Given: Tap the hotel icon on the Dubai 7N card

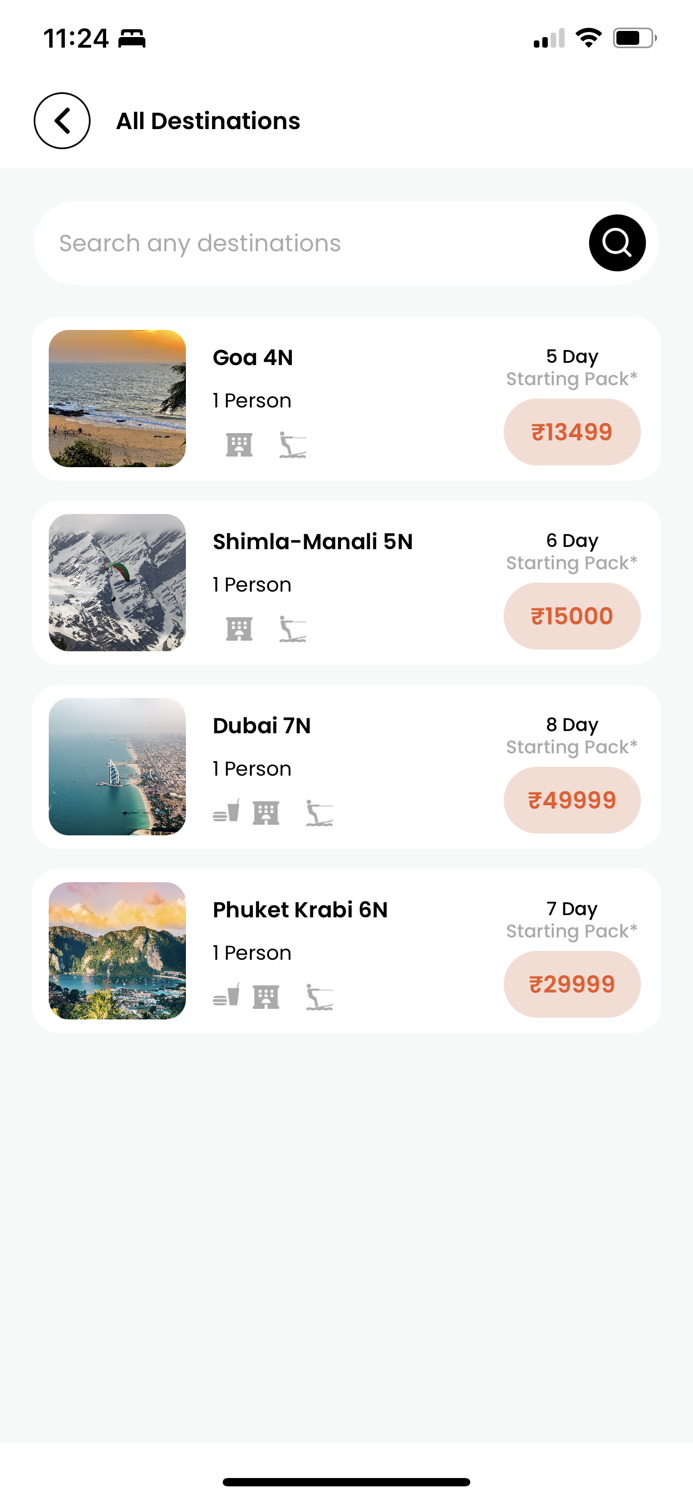Looking at the screenshot, I should pyautogui.click(x=266, y=812).
